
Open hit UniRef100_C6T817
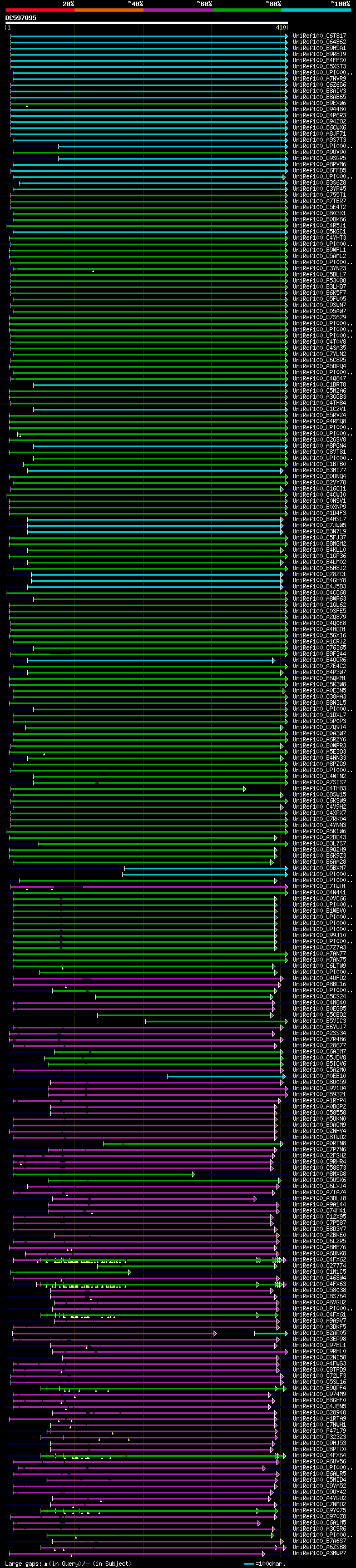(319, 36)
